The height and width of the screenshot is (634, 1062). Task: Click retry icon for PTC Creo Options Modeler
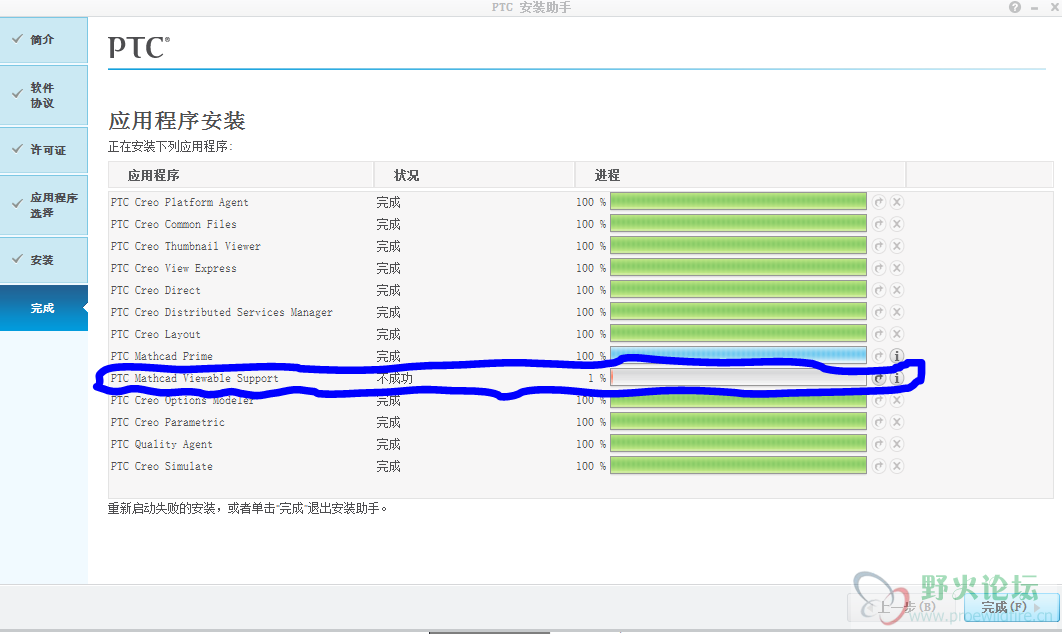point(878,400)
